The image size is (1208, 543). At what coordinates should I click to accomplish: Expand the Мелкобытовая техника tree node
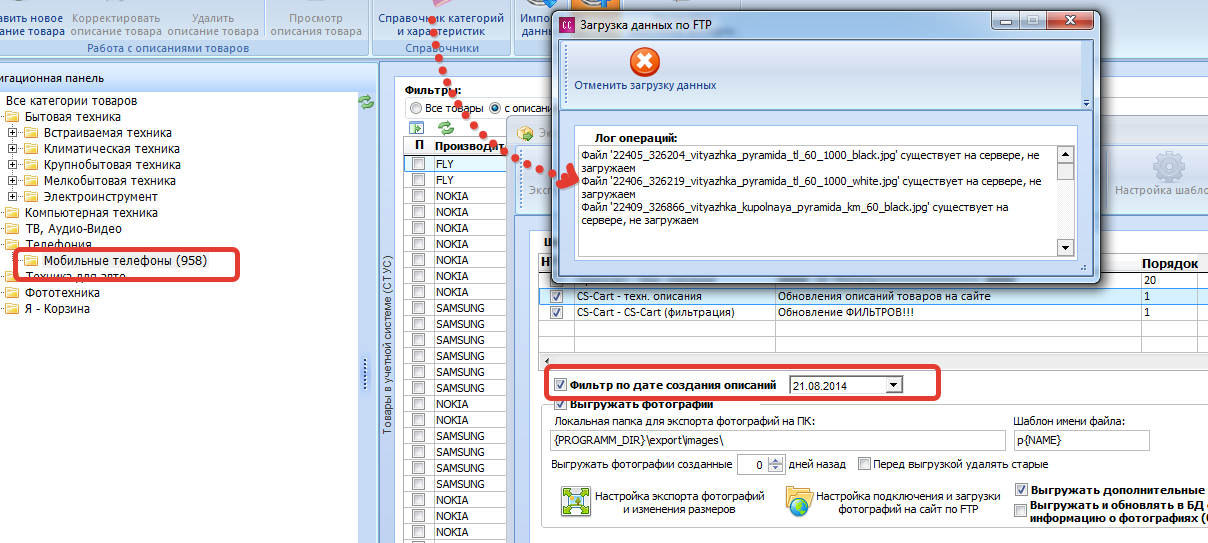pyautogui.click(x=13, y=181)
